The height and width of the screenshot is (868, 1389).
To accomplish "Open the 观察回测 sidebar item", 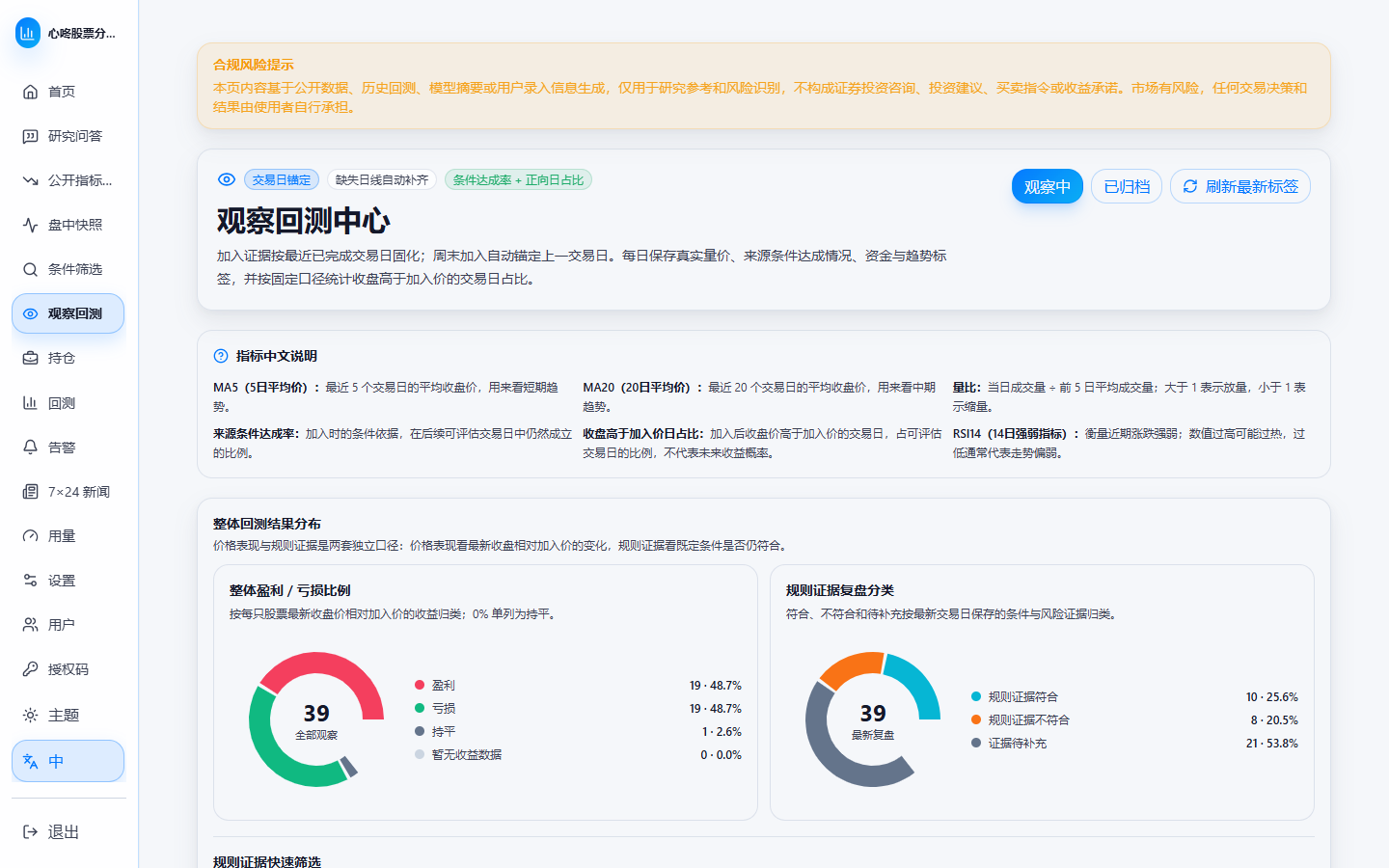I will pyautogui.click(x=68, y=313).
